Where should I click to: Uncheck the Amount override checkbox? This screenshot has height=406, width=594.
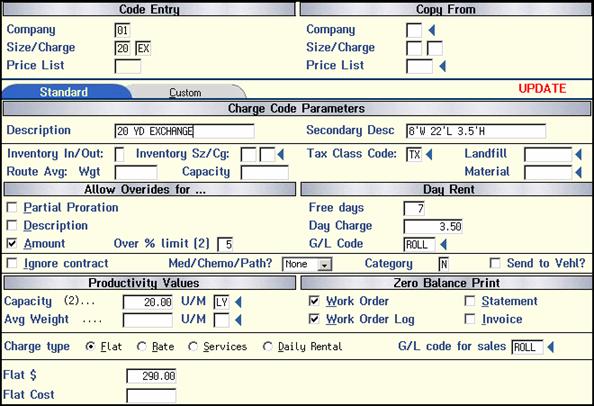pyautogui.click(x=12, y=243)
